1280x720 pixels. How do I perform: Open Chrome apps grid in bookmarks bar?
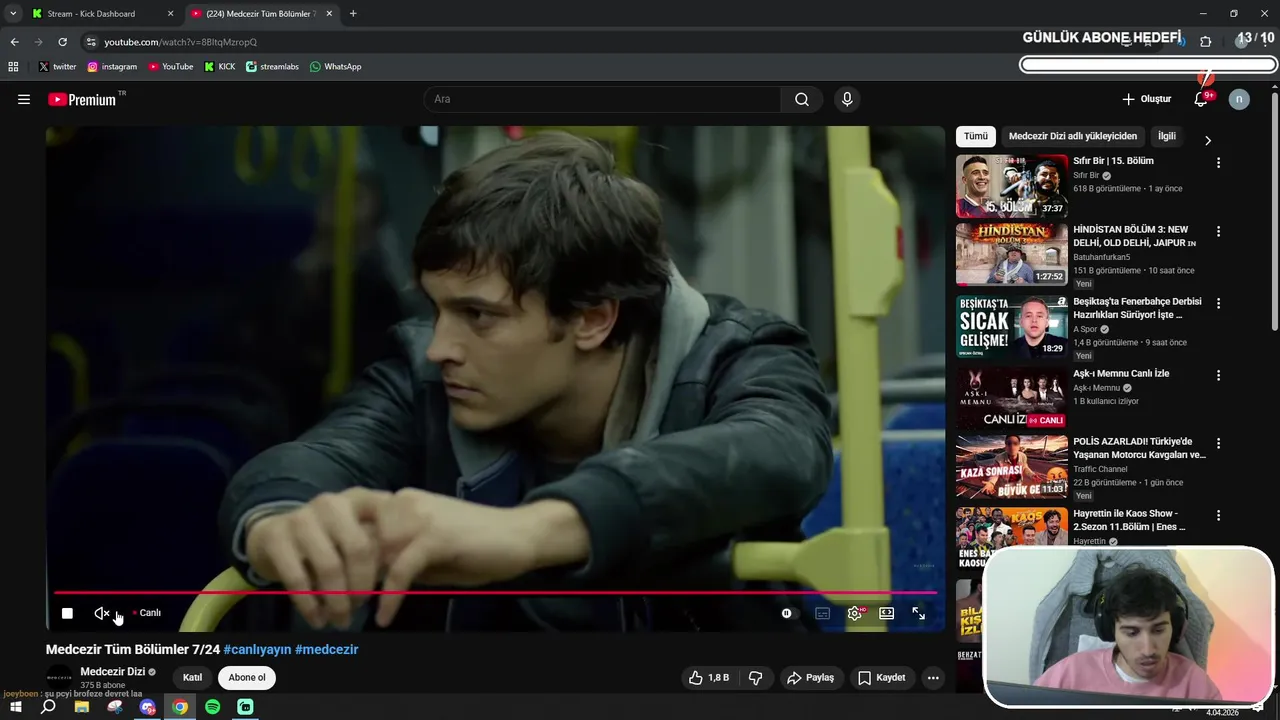(13, 67)
